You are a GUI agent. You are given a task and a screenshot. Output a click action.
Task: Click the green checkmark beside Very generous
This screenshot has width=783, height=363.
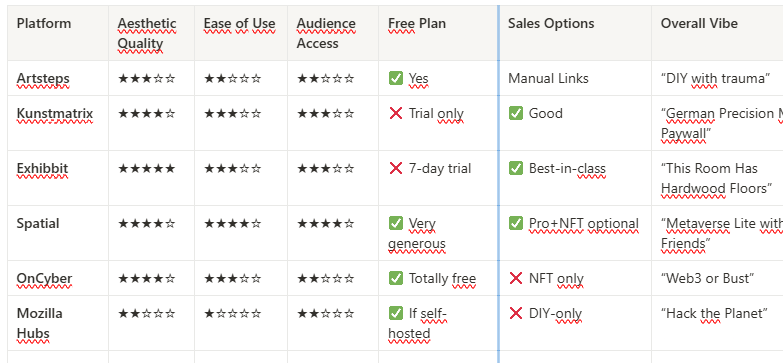tap(395, 223)
